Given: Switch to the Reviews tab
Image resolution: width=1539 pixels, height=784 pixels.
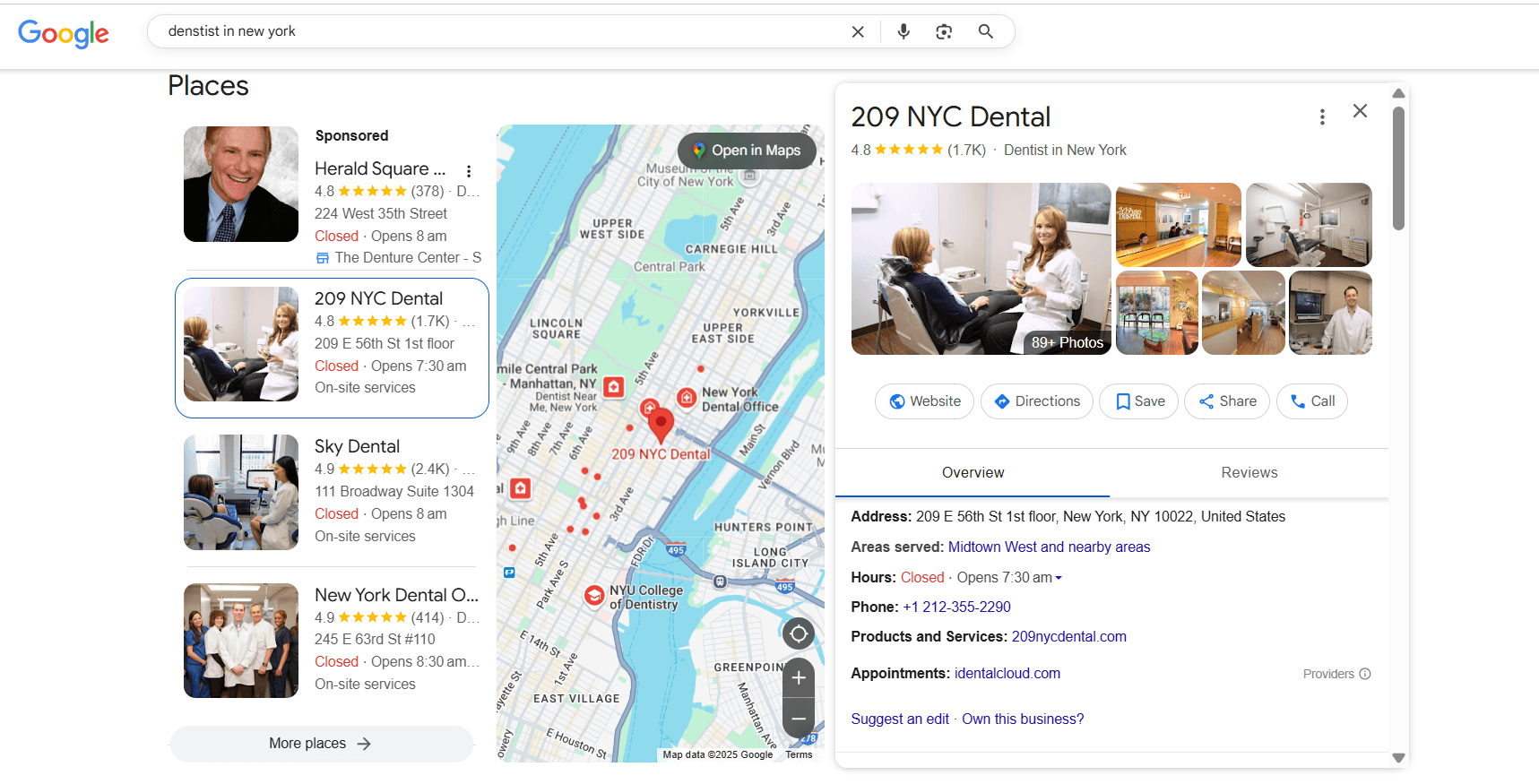Looking at the screenshot, I should click(x=1249, y=473).
